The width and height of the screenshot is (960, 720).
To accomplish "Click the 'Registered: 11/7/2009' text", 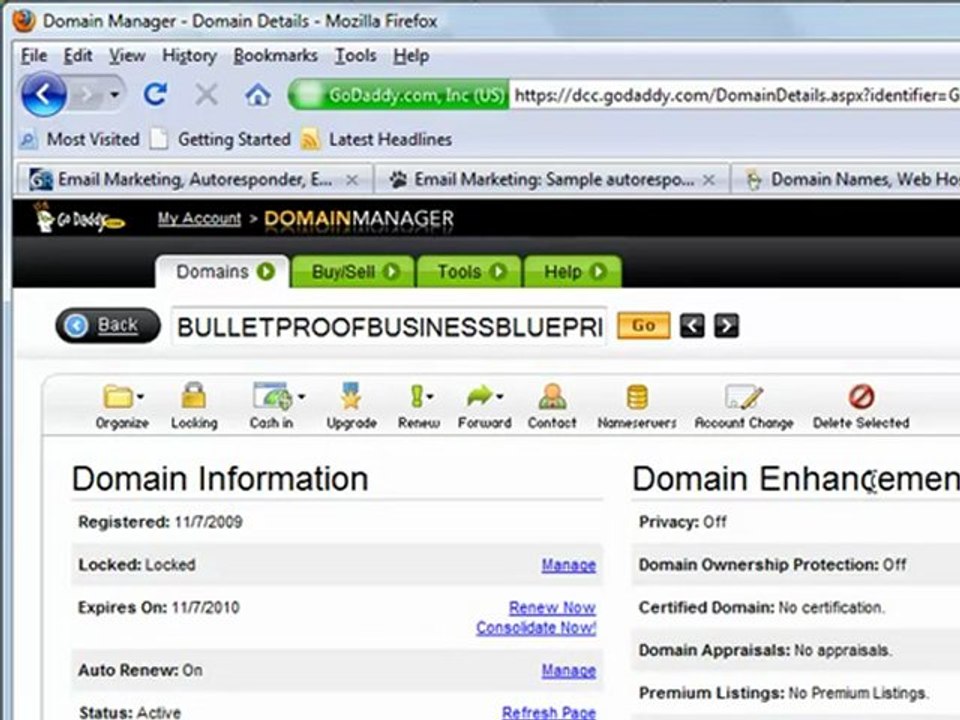I will pyautogui.click(x=160, y=522).
